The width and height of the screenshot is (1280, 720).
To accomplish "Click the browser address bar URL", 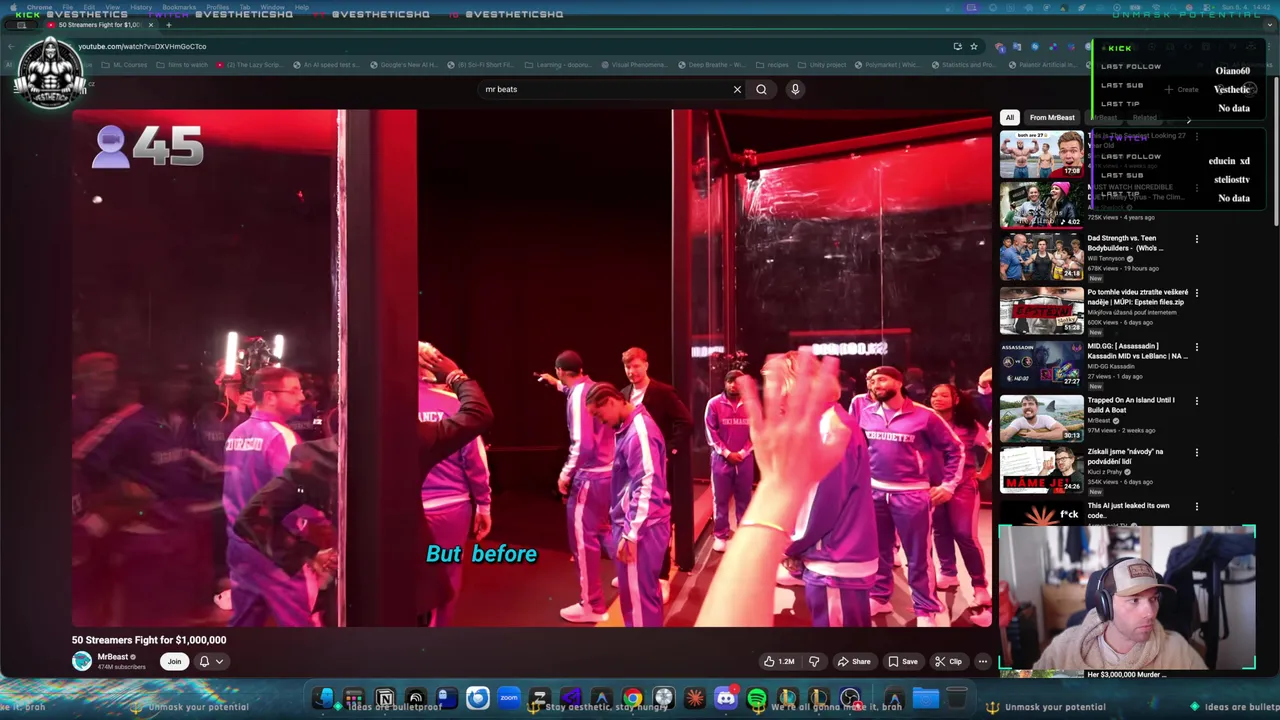I will (x=142, y=46).
